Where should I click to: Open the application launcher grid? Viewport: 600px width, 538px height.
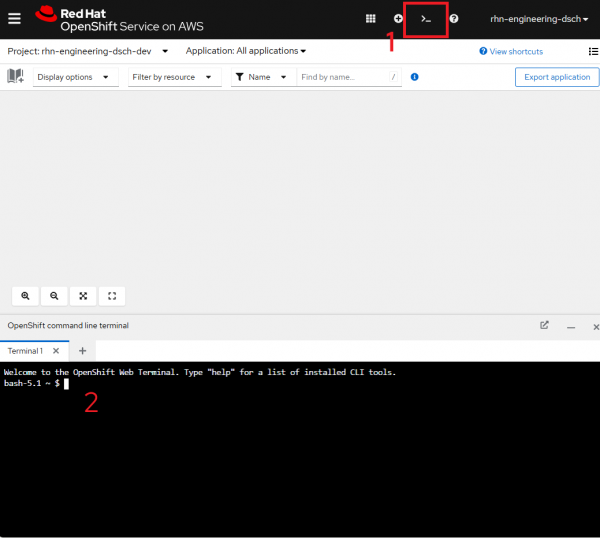[x=371, y=18]
